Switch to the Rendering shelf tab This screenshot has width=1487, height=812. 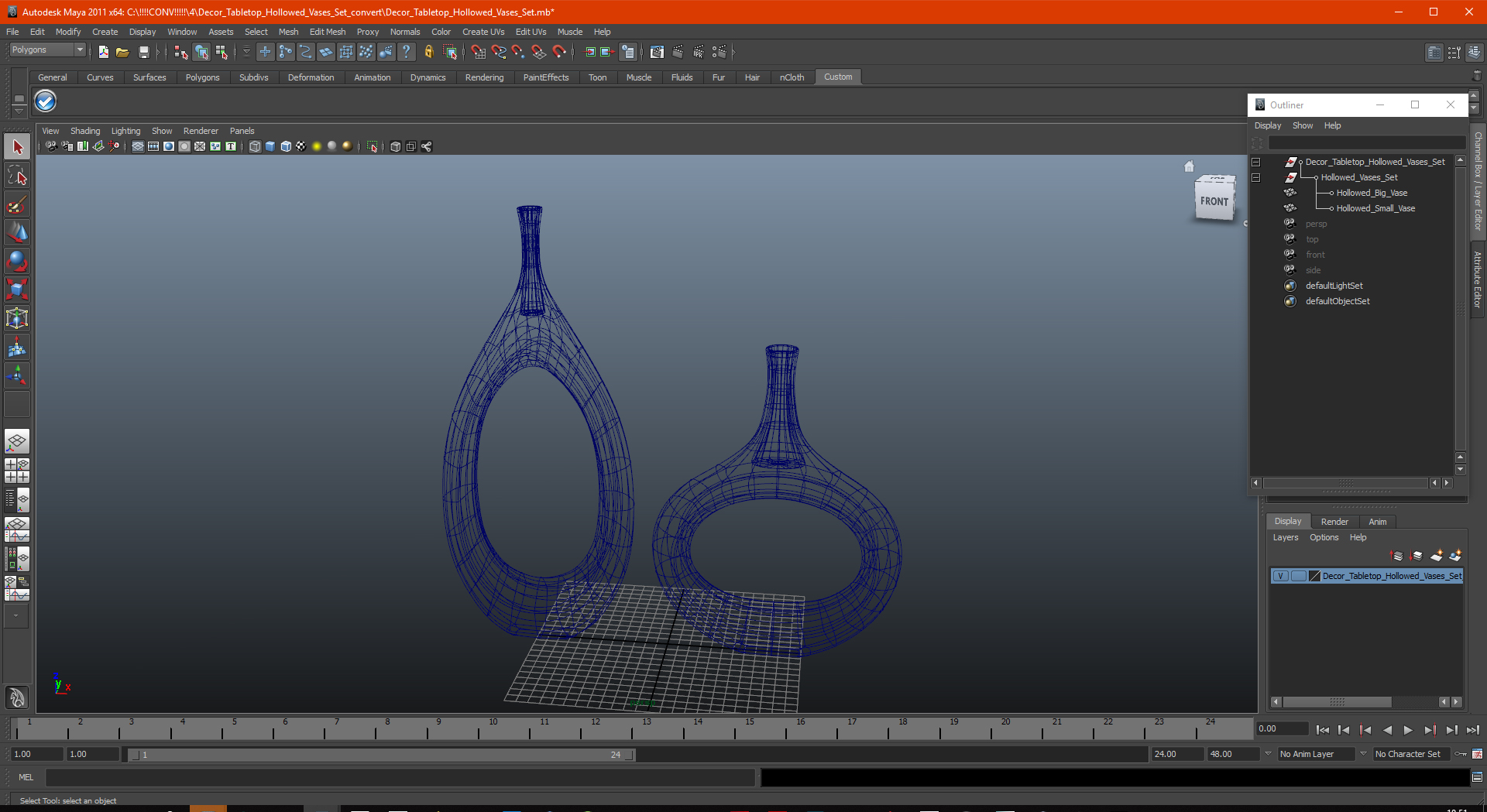(484, 77)
